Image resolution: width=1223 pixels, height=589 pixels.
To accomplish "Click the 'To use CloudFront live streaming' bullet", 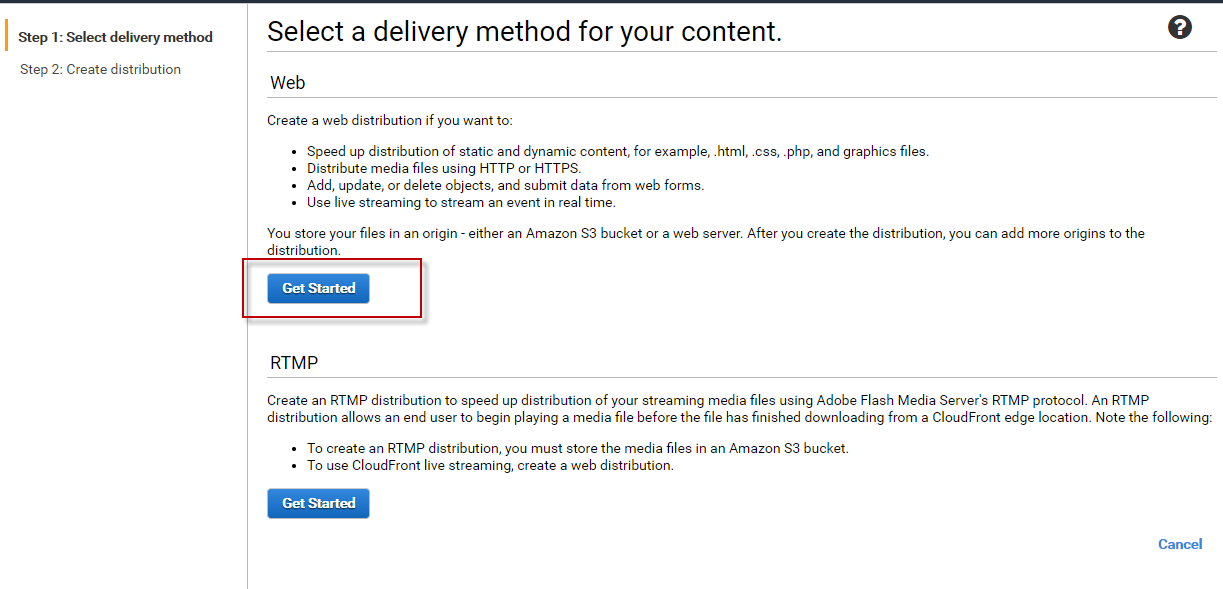I will [490, 465].
